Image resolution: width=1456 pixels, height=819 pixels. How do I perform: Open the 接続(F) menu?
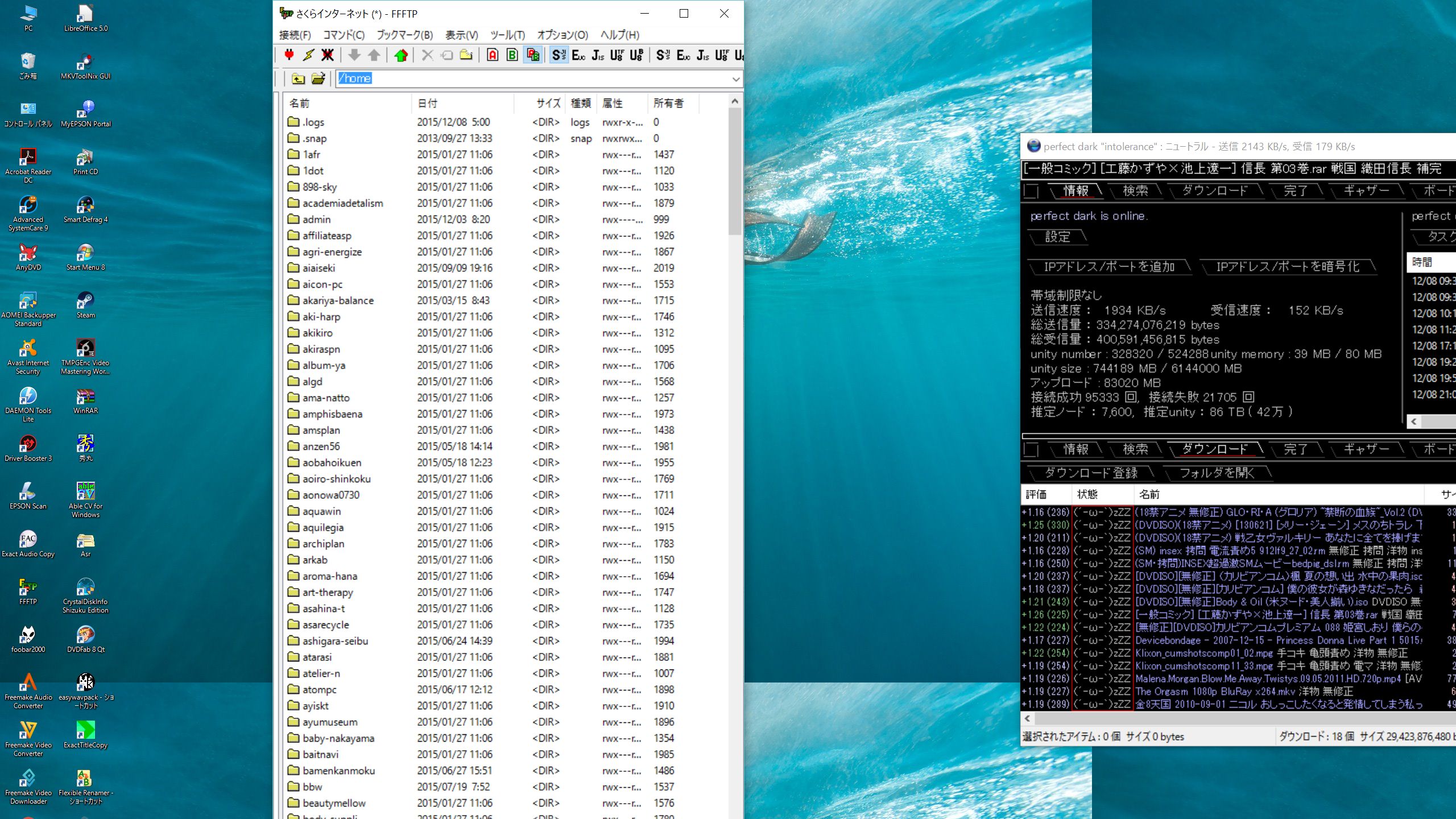point(295,35)
